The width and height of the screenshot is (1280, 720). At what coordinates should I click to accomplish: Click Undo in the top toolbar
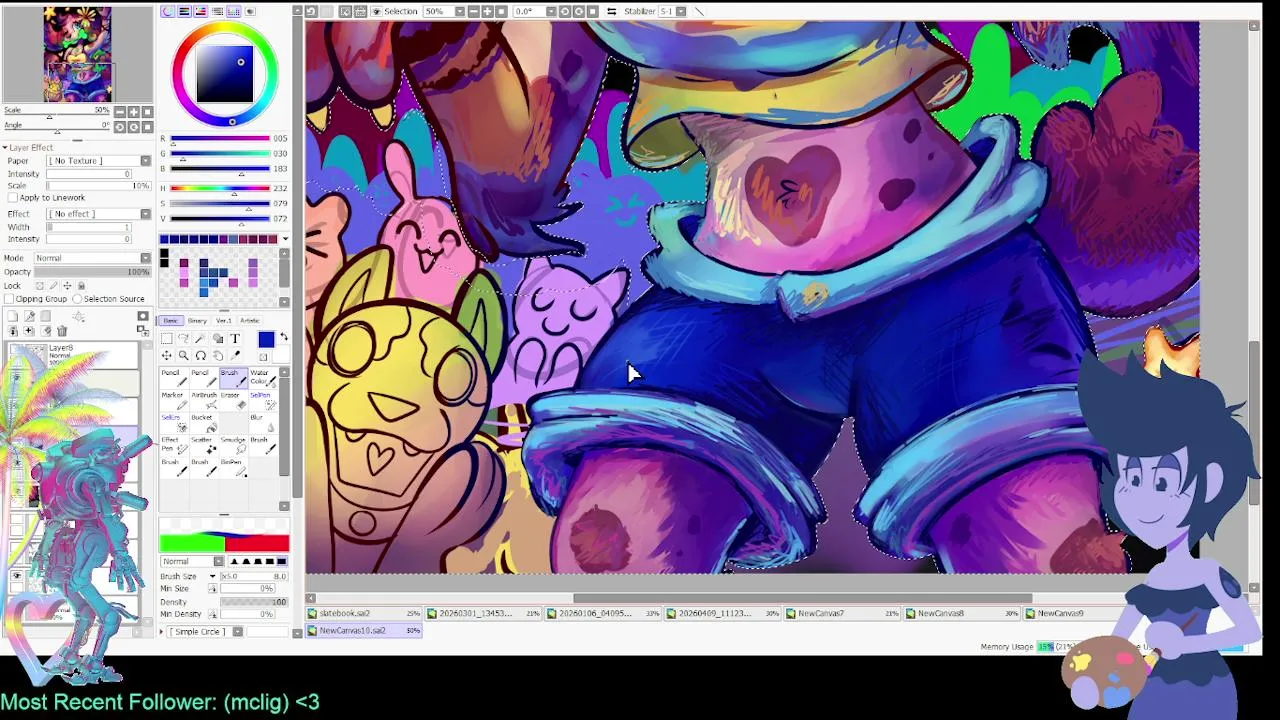(x=311, y=11)
